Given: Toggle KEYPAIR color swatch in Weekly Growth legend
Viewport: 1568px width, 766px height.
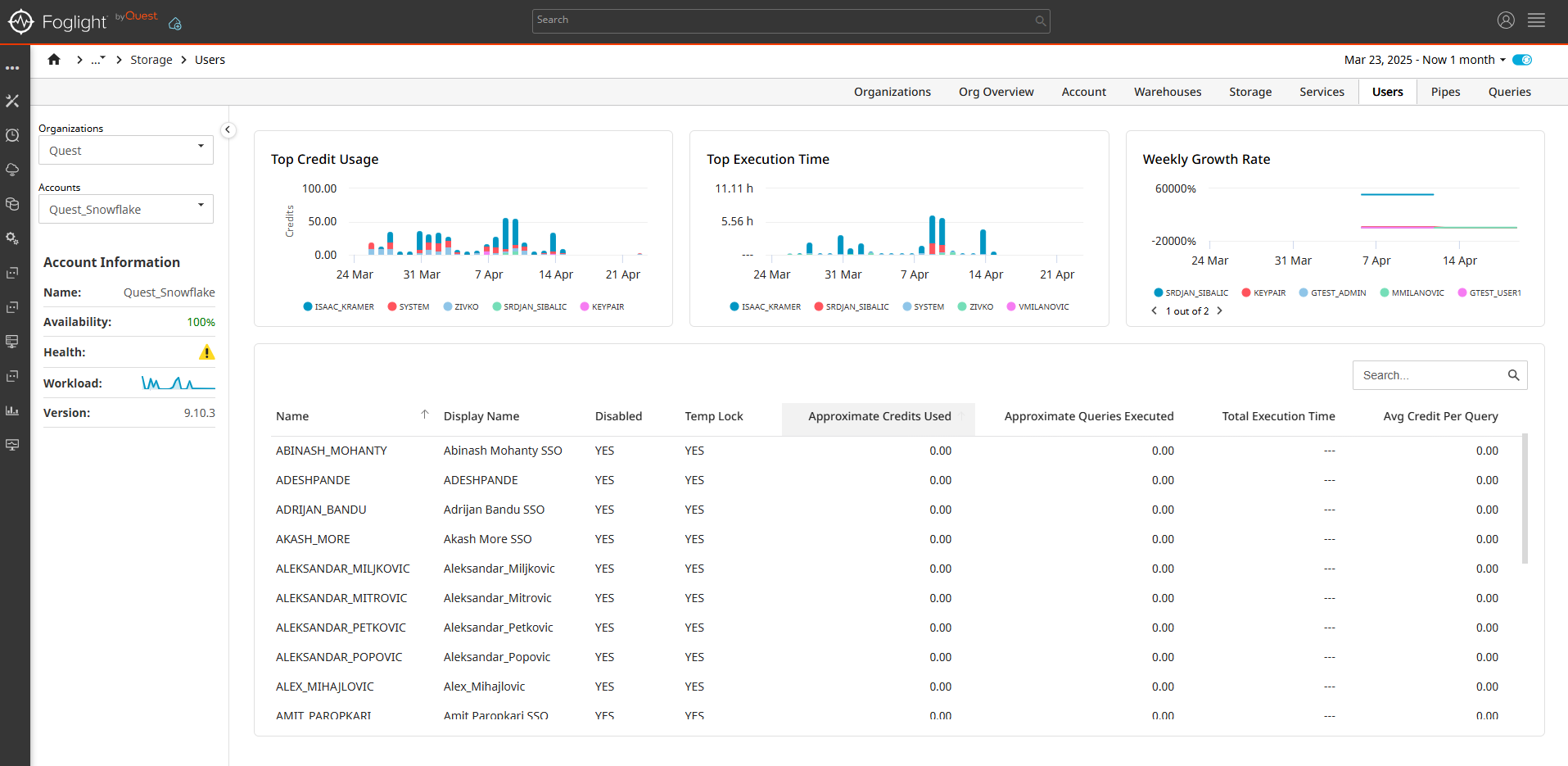Looking at the screenshot, I should click(1246, 292).
